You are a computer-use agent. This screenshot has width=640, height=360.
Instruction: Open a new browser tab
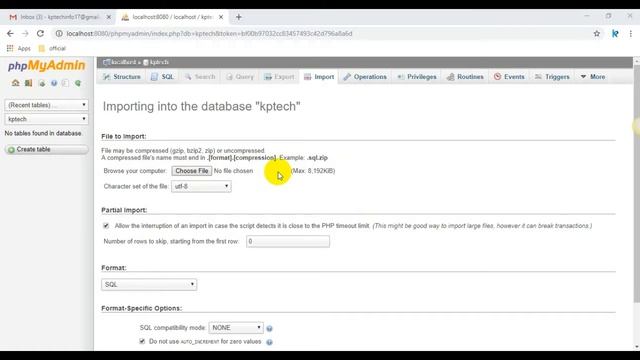tap(239, 17)
